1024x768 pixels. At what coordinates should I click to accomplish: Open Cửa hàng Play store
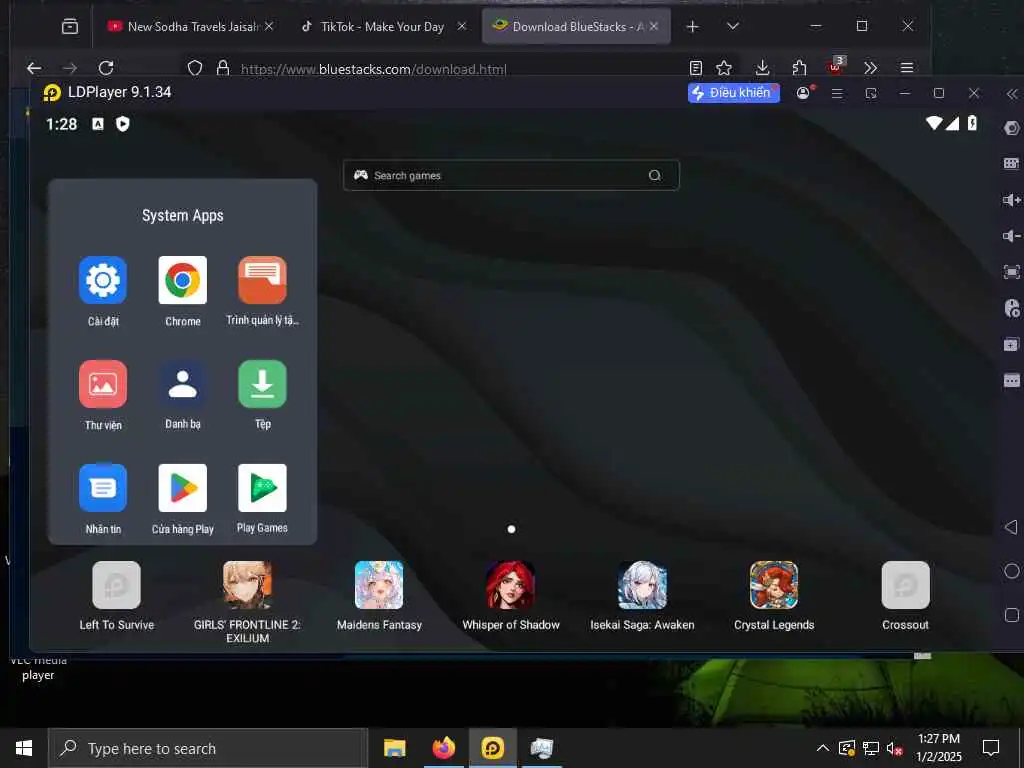pyautogui.click(x=183, y=488)
